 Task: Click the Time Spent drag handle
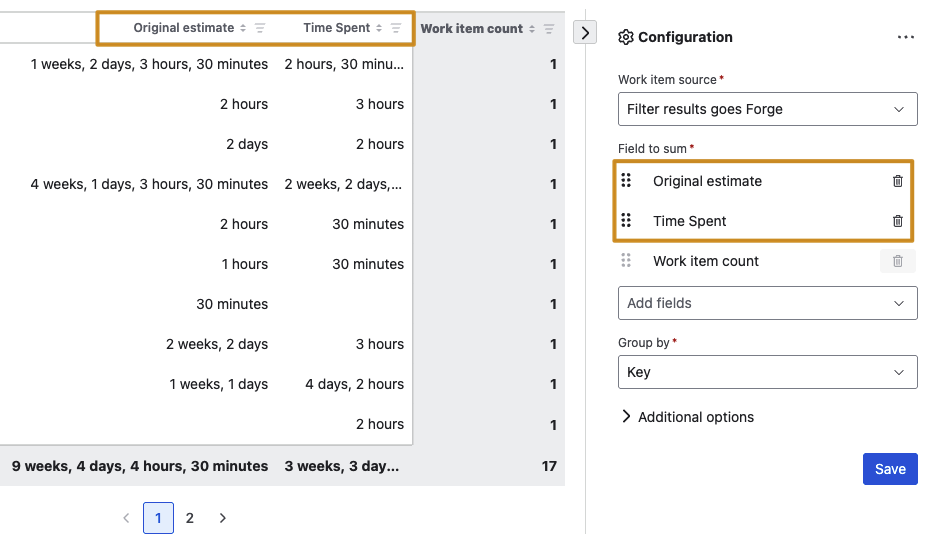coord(626,221)
